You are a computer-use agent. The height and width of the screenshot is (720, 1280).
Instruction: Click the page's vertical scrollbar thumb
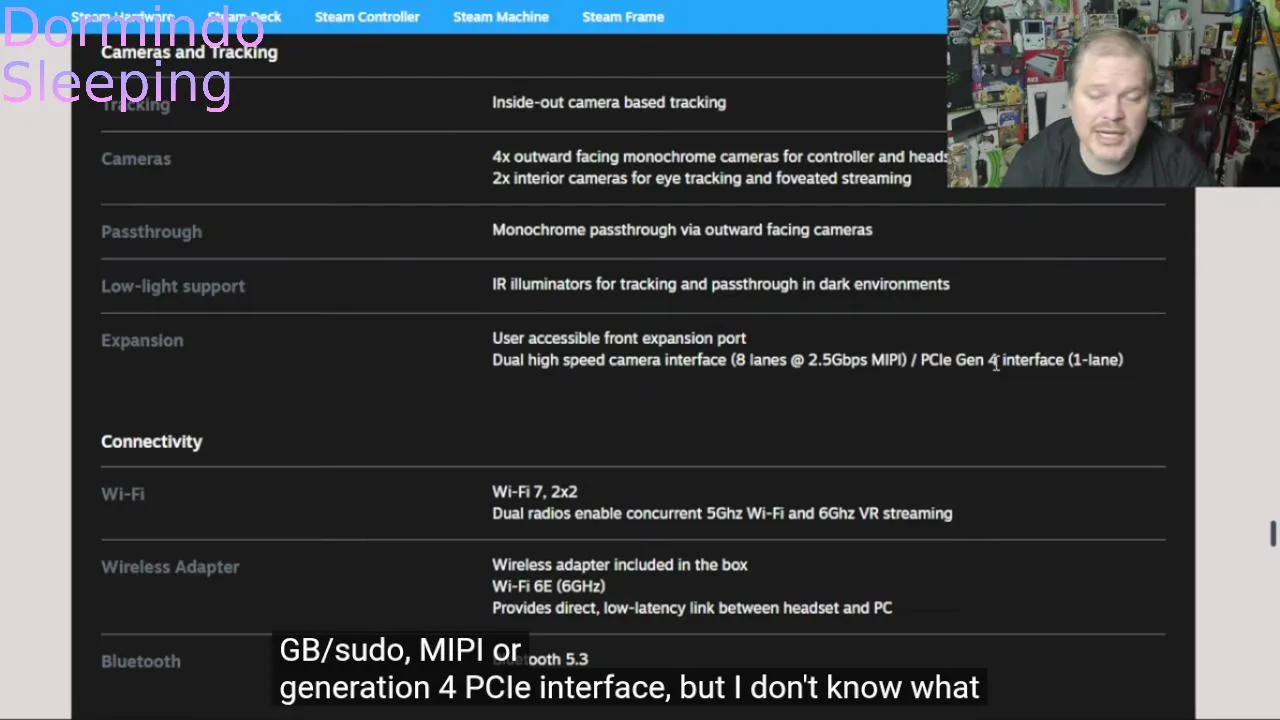pos(1273,534)
